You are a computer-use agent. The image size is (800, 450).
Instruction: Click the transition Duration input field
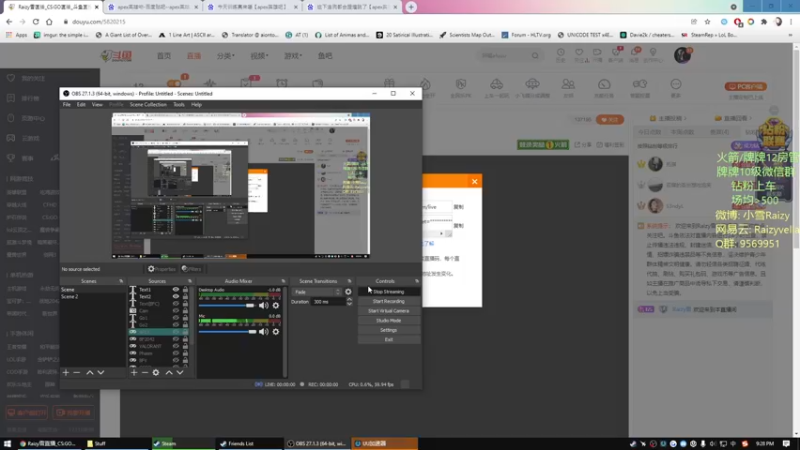(x=329, y=302)
